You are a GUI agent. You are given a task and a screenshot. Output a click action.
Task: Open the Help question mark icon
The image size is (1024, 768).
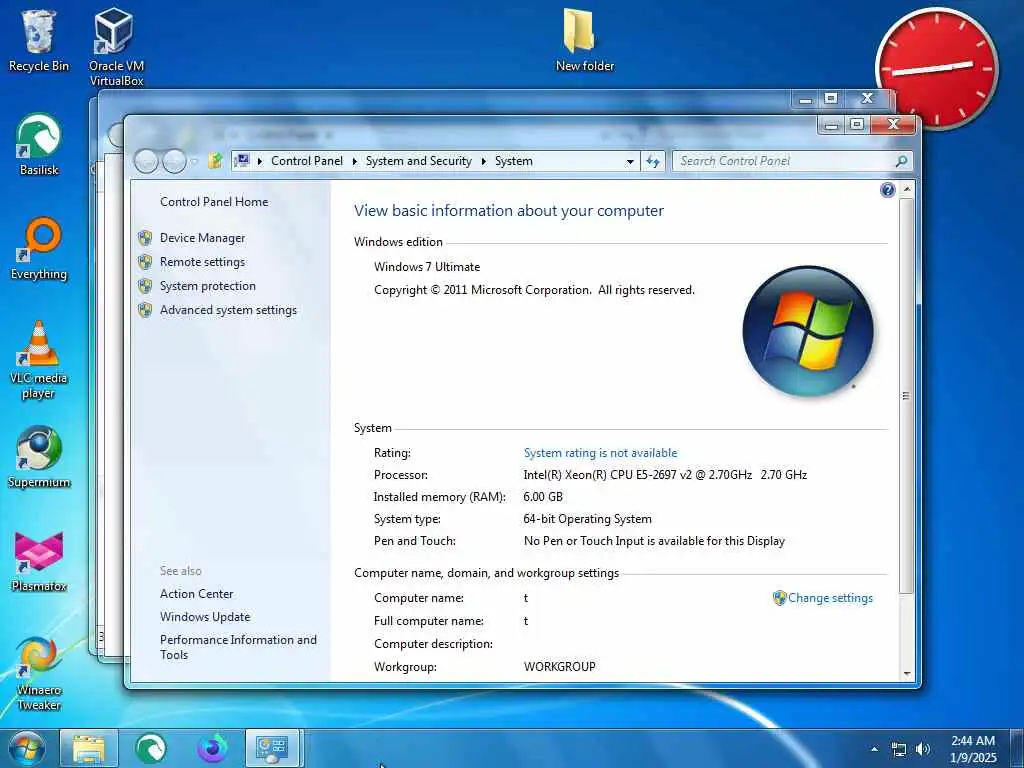[888, 190]
